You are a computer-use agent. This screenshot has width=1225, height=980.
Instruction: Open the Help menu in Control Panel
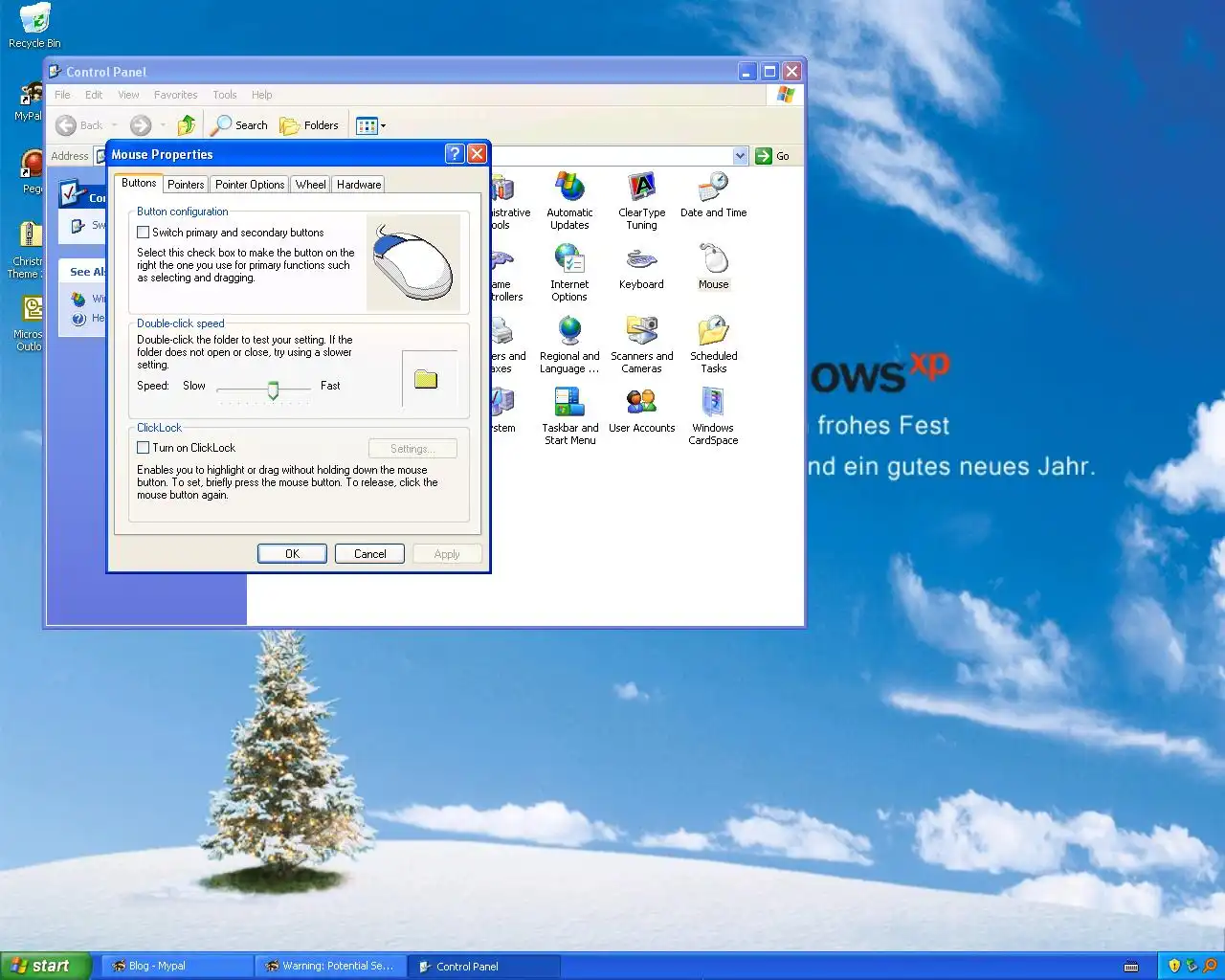[x=262, y=95]
